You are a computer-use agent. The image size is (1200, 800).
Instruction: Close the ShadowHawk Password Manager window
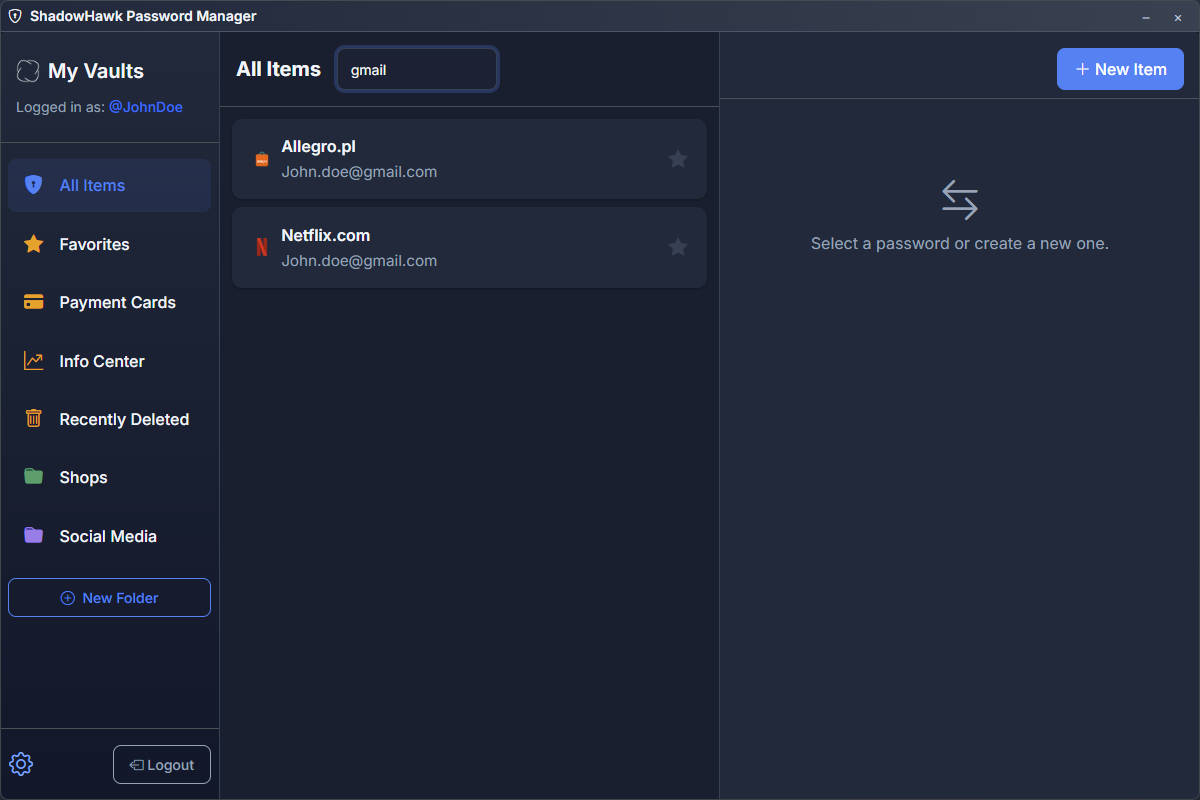coord(1178,17)
